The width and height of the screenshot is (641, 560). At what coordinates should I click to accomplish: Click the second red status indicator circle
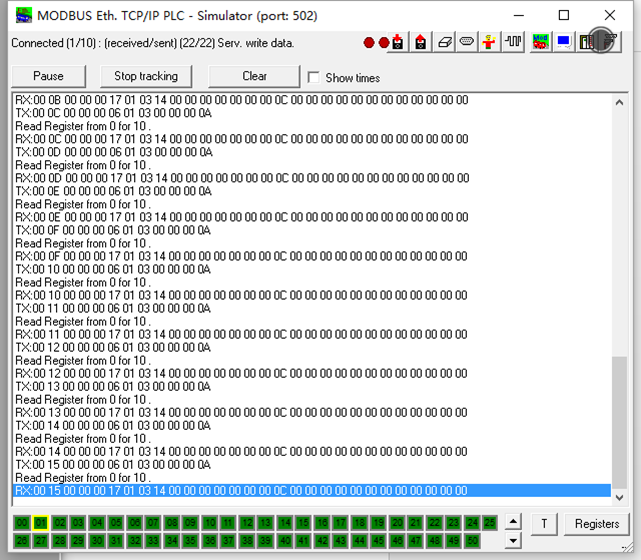click(384, 43)
